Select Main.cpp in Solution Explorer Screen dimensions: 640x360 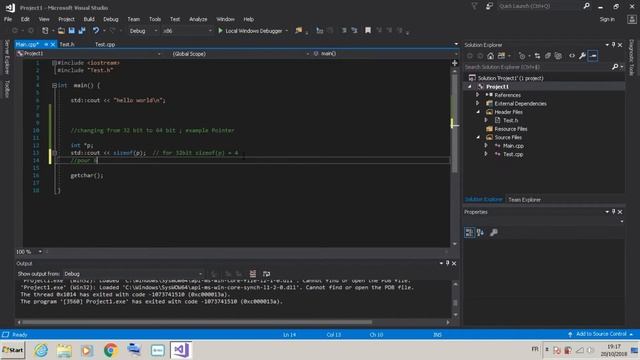(x=513, y=146)
